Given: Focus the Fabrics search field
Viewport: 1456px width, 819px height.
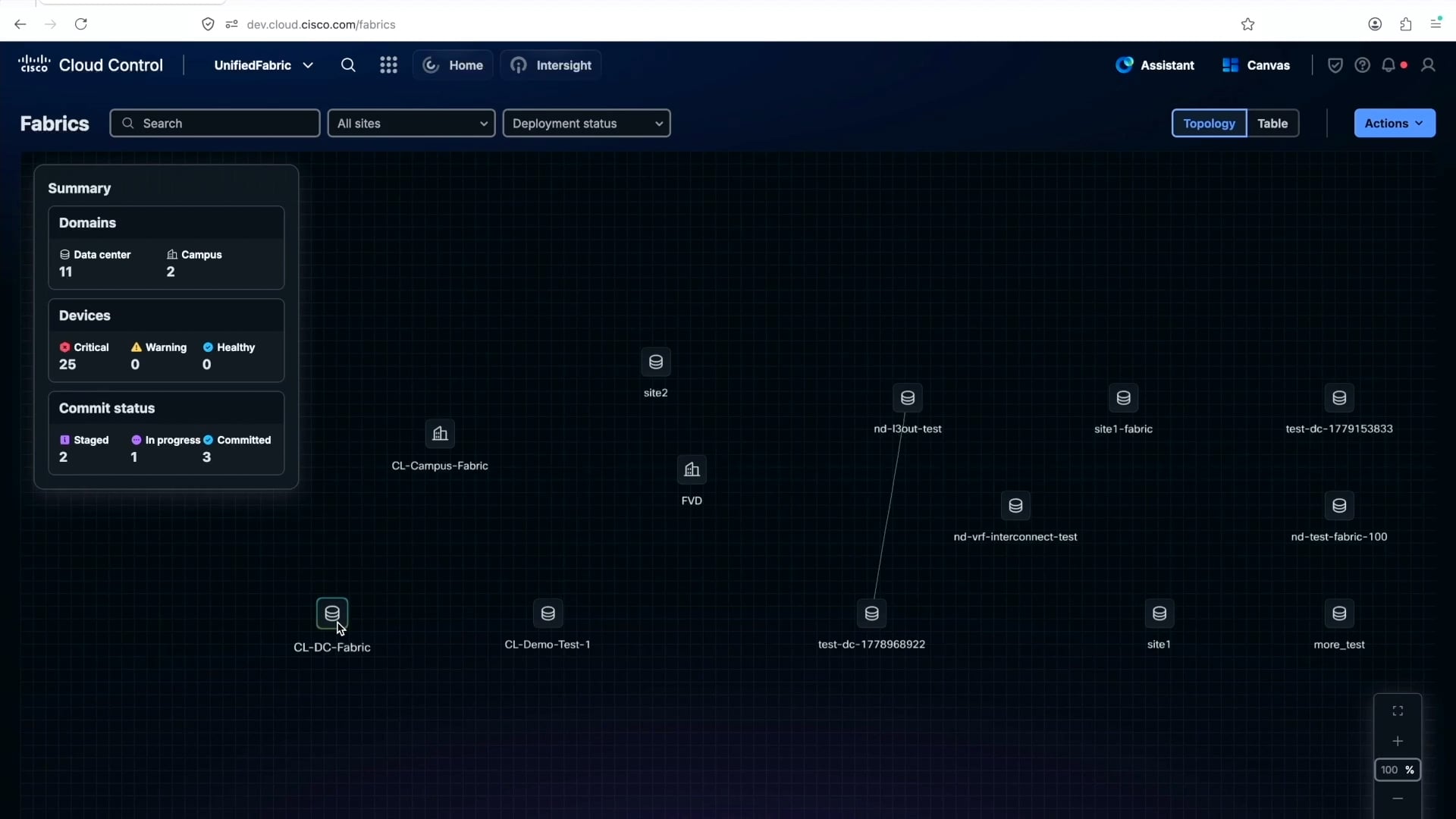Looking at the screenshot, I should [x=215, y=124].
